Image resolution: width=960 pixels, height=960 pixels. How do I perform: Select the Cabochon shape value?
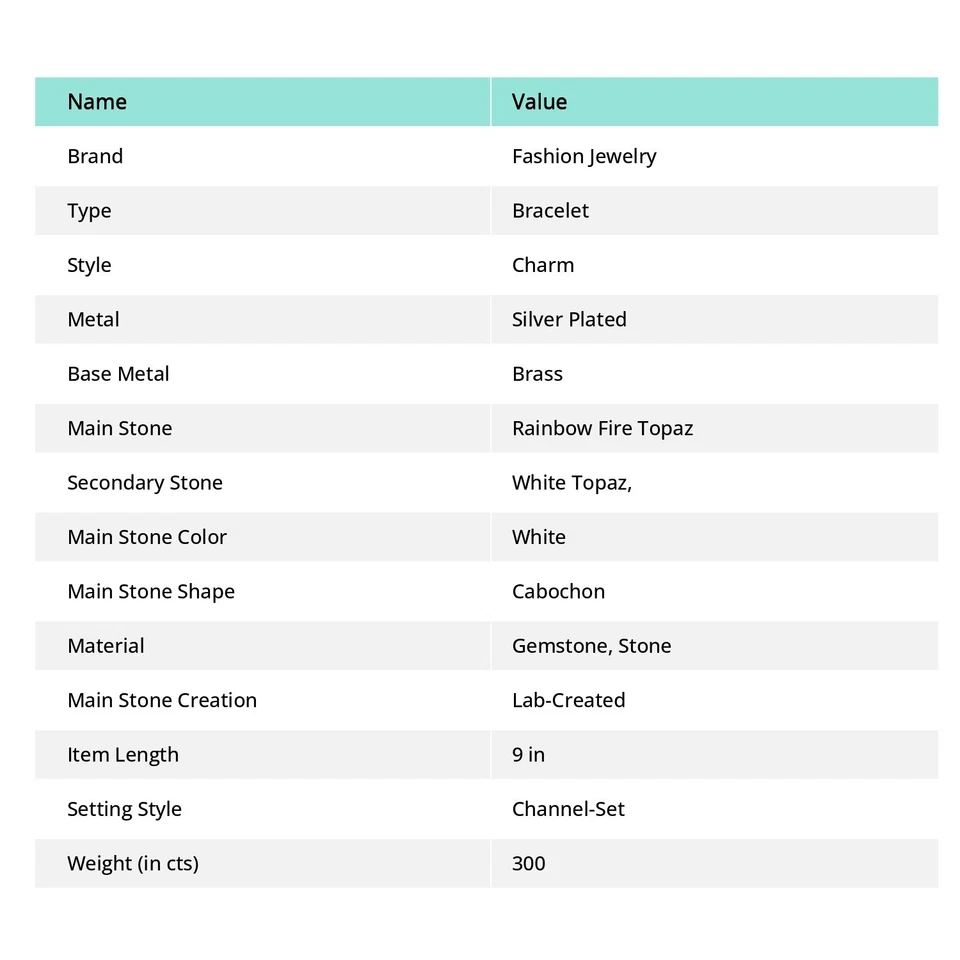[x=558, y=592]
